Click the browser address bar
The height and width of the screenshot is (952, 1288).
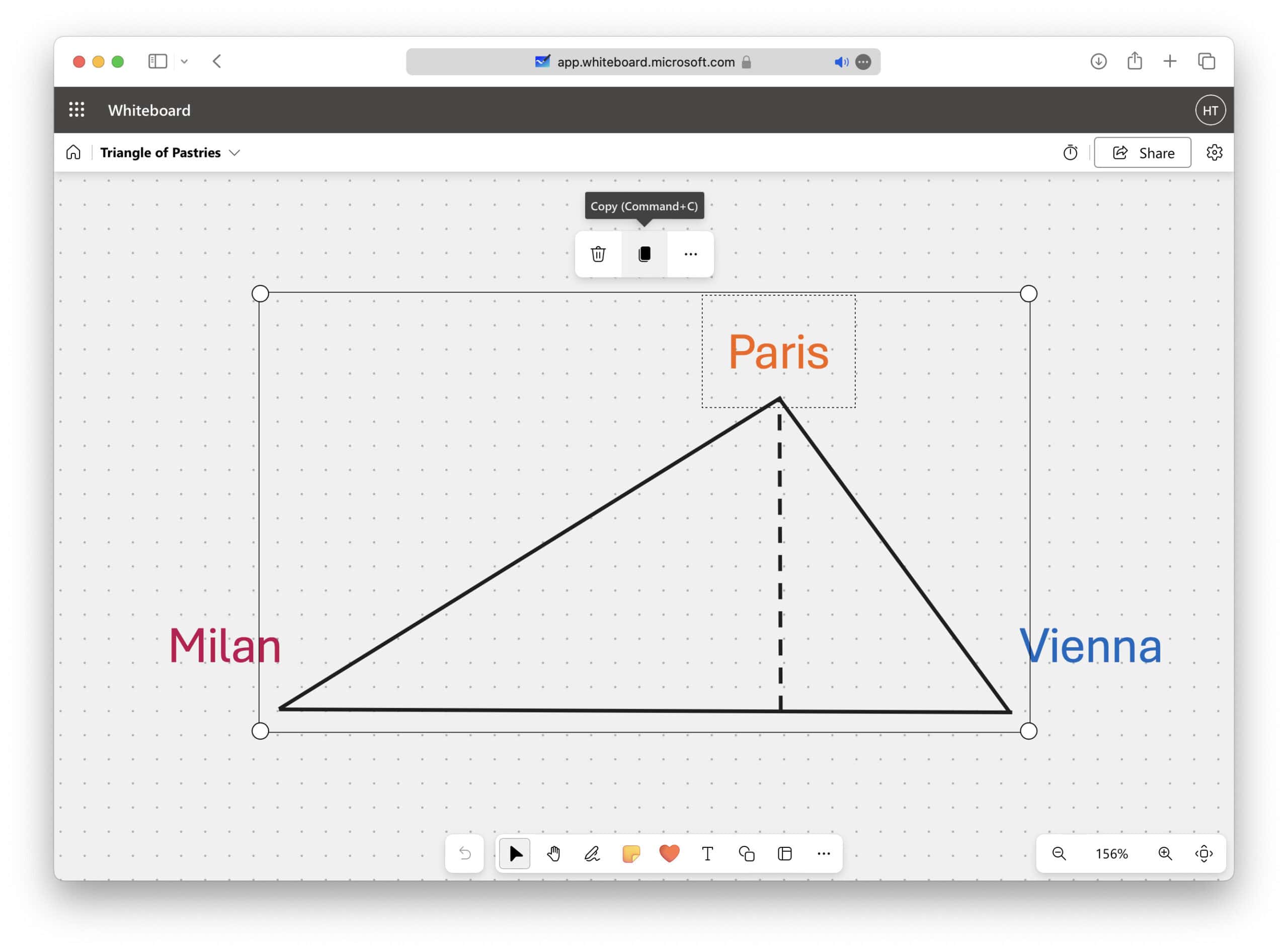pos(643,62)
